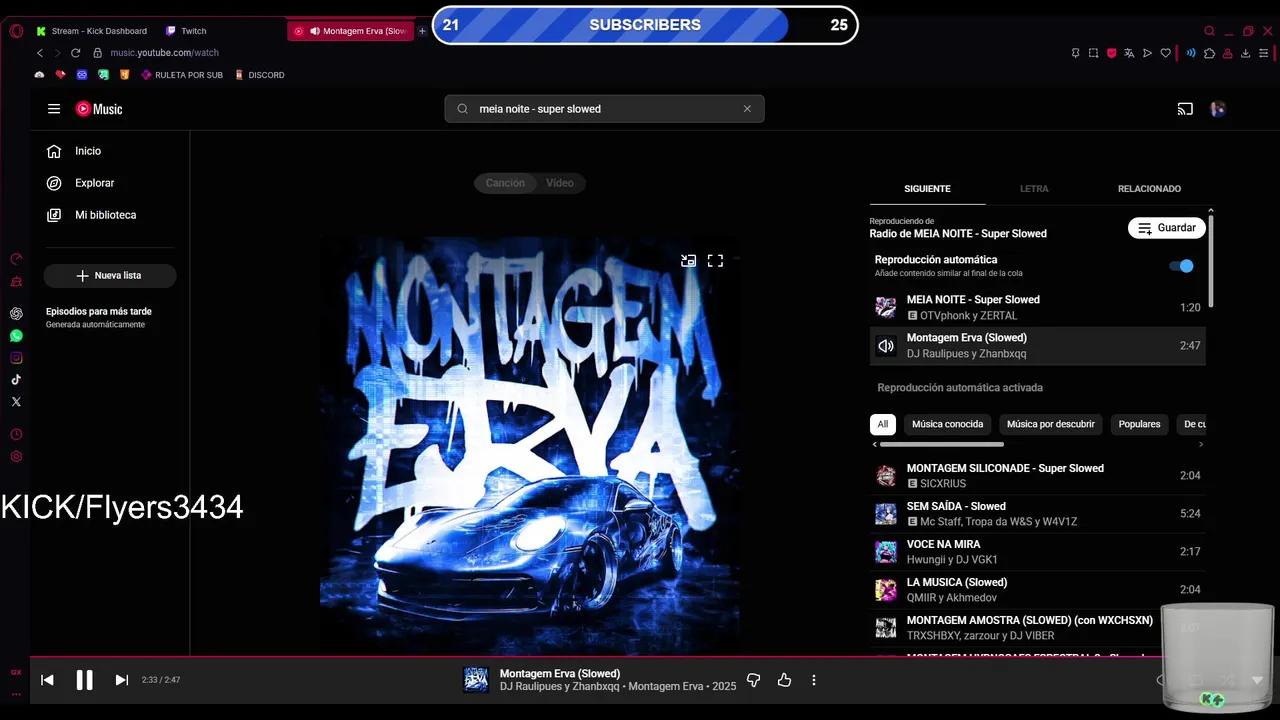
Task: Select the RELACIONADO tab
Action: (x=1149, y=189)
